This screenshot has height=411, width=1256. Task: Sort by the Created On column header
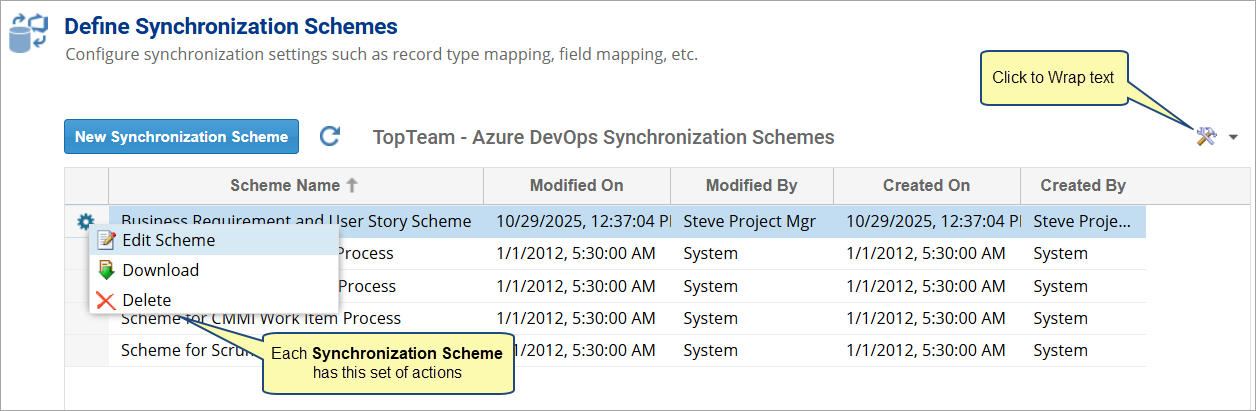(926, 185)
